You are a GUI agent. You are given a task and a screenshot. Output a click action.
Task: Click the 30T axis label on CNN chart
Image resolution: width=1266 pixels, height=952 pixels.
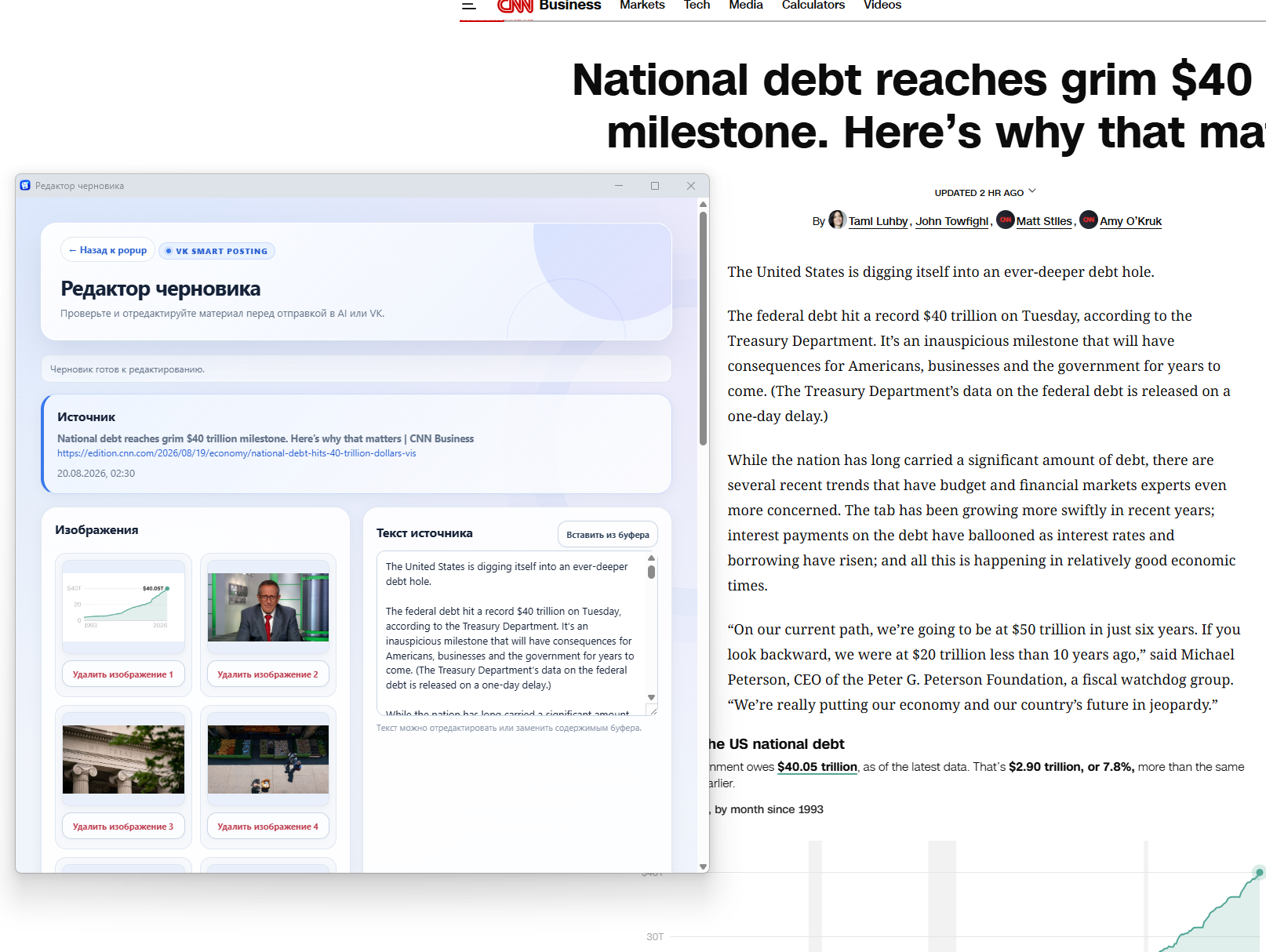pos(655,937)
